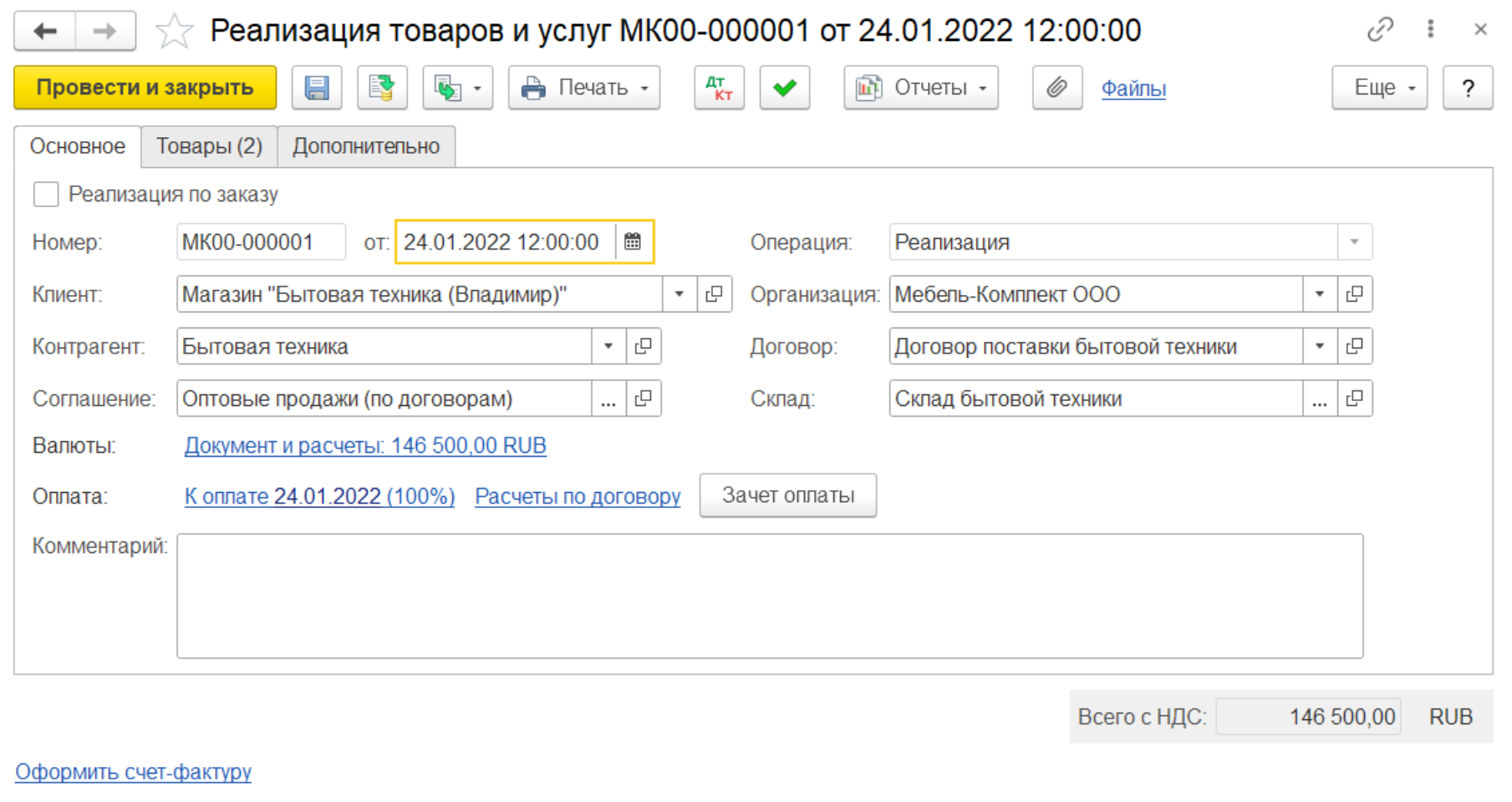Click the green checkmark icon
Image resolution: width=1512 pixels, height=802 pixels.
pos(784,88)
